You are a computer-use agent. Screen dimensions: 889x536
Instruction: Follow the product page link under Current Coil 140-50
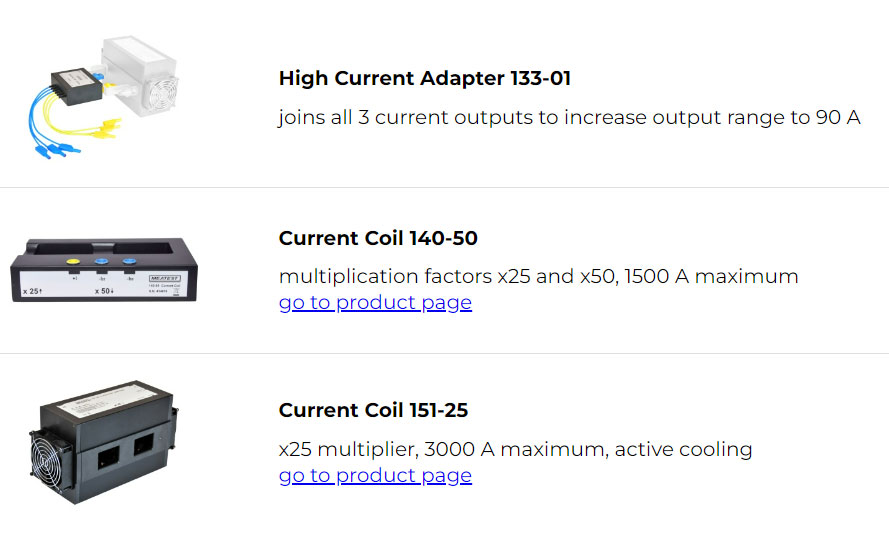pos(375,303)
